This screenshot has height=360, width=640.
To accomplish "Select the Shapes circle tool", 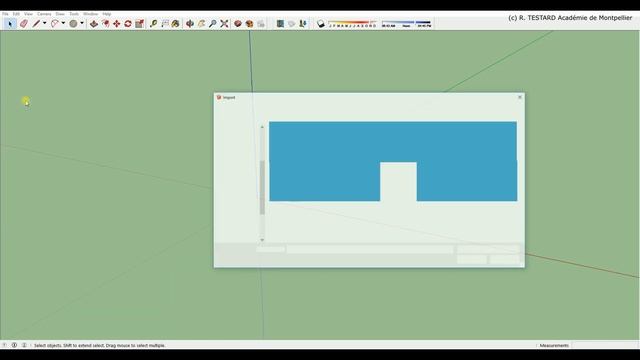I will coord(73,24).
